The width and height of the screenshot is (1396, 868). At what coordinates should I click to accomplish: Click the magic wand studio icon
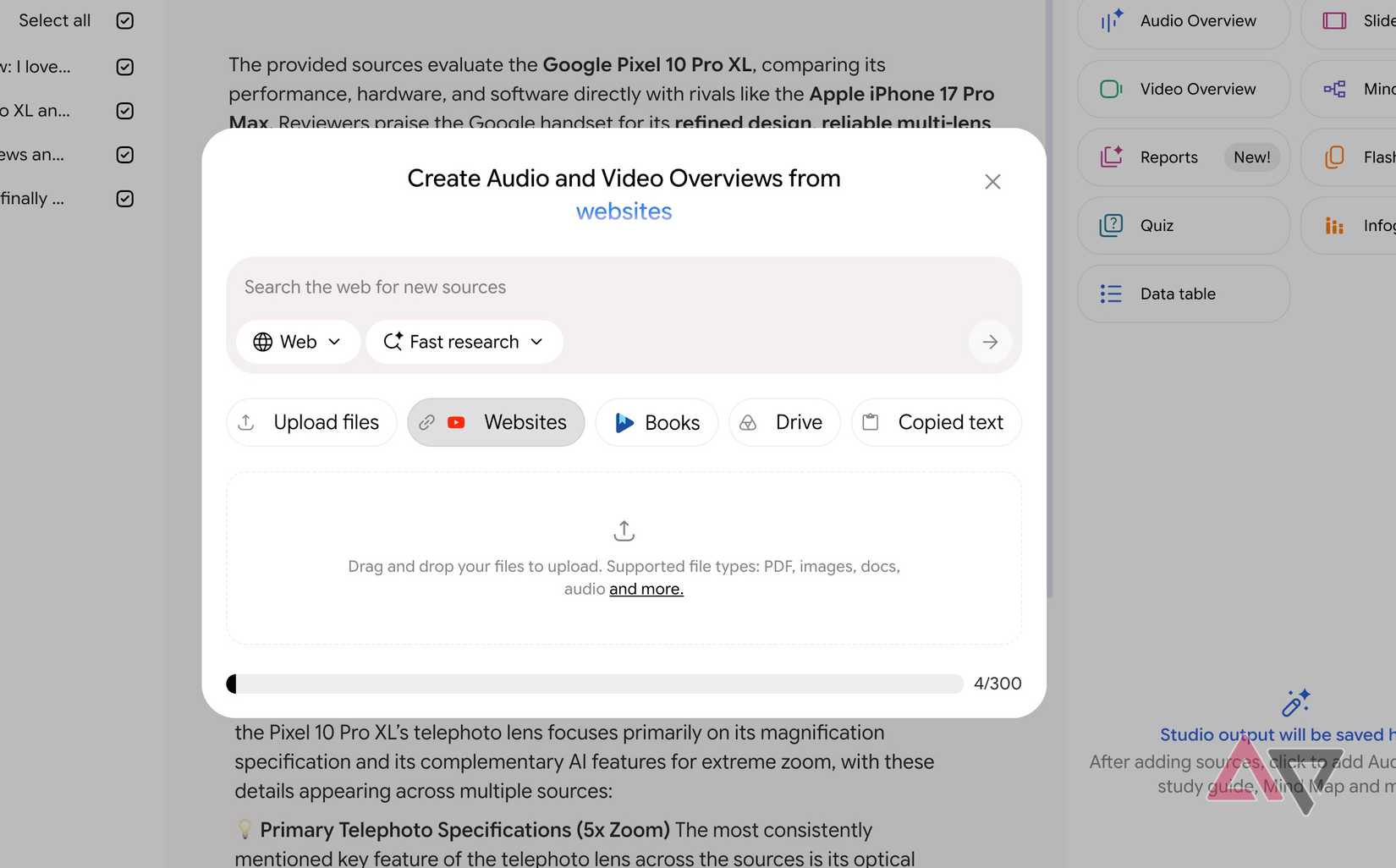1295,703
